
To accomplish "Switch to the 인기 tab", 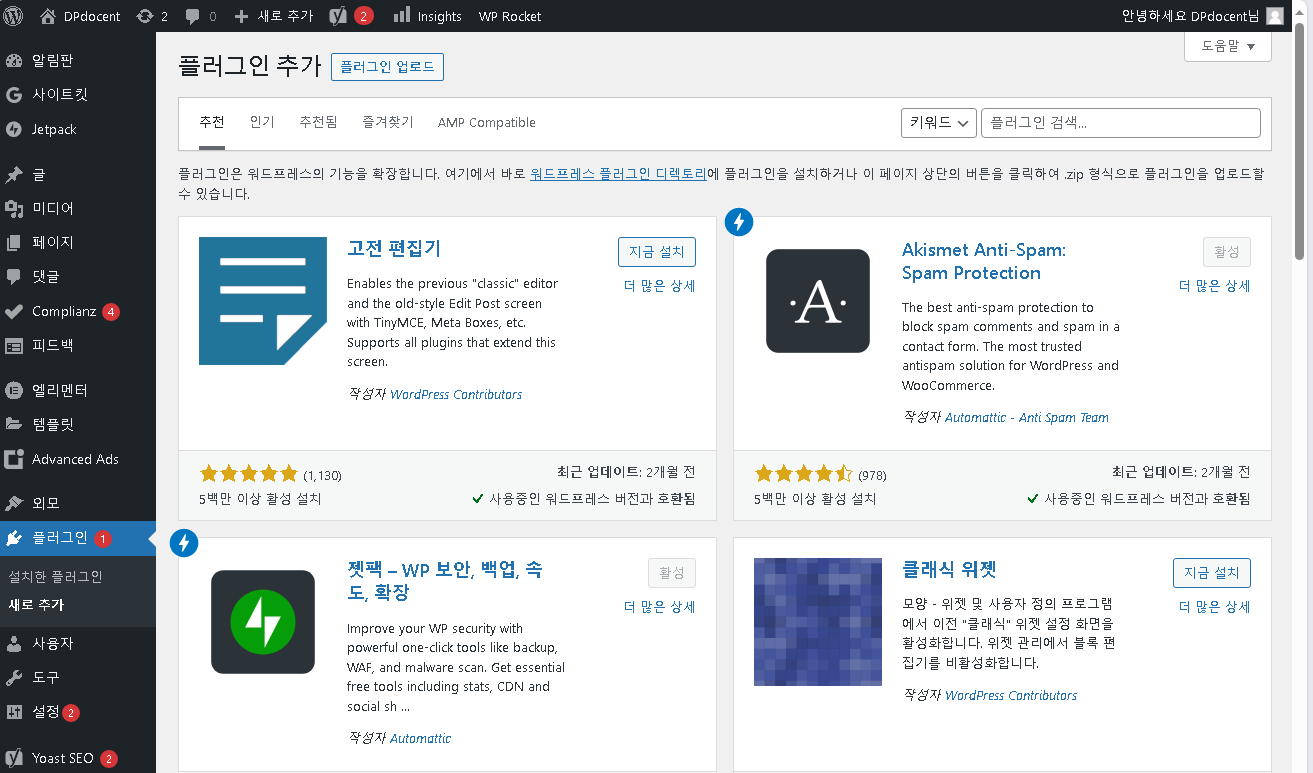I will 262,122.
